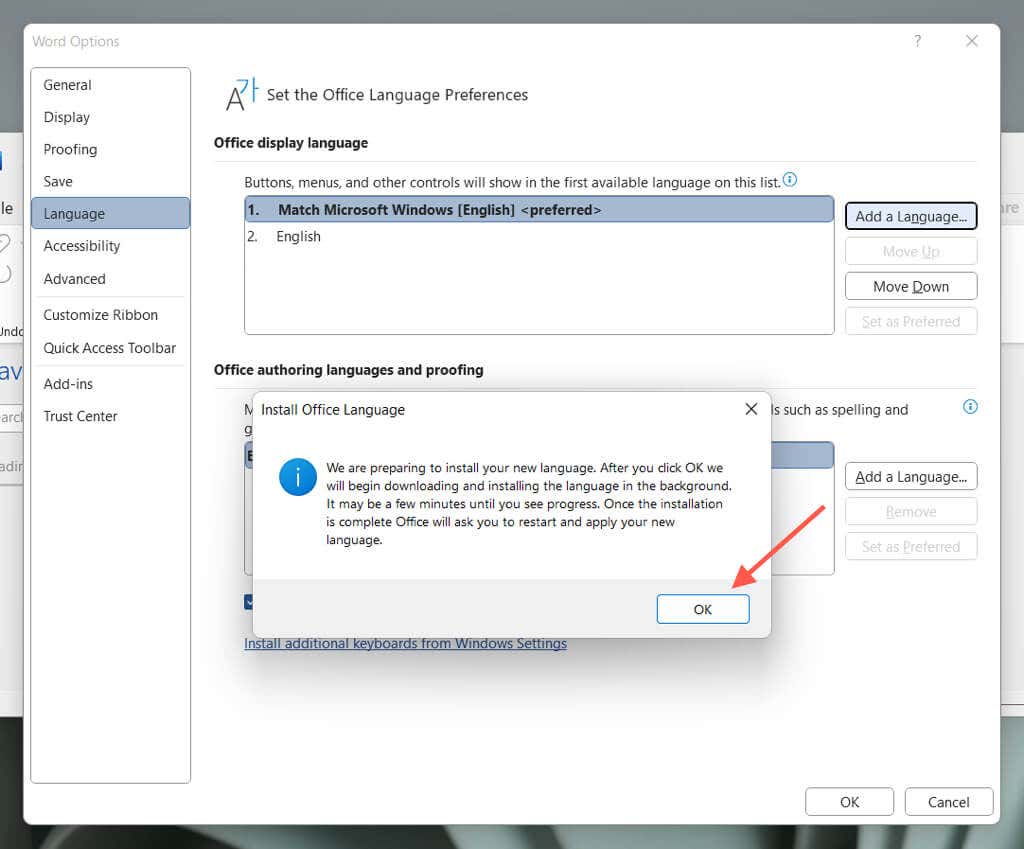Open the General options category
Screen dimensions: 1024x849
coord(67,85)
